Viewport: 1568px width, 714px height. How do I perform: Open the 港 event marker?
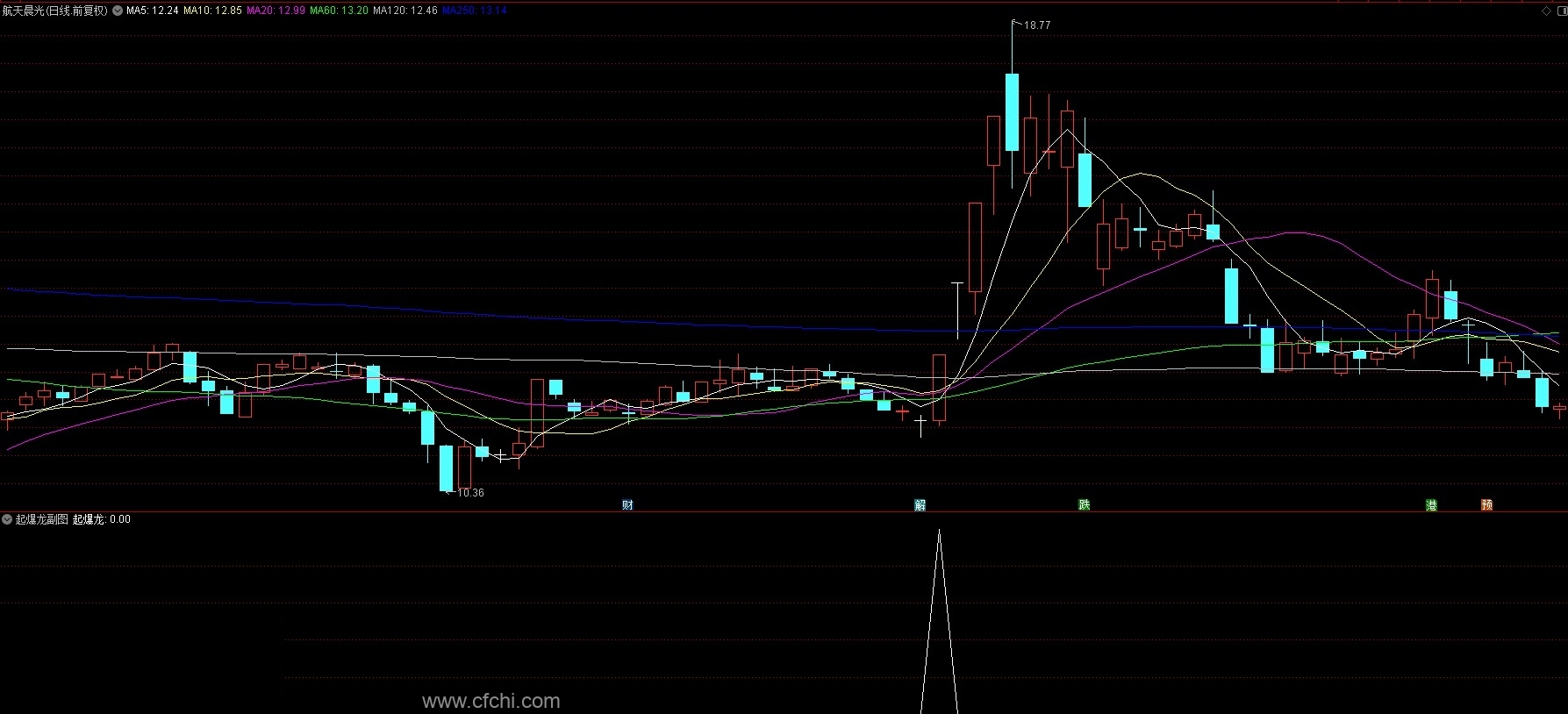tap(1431, 504)
